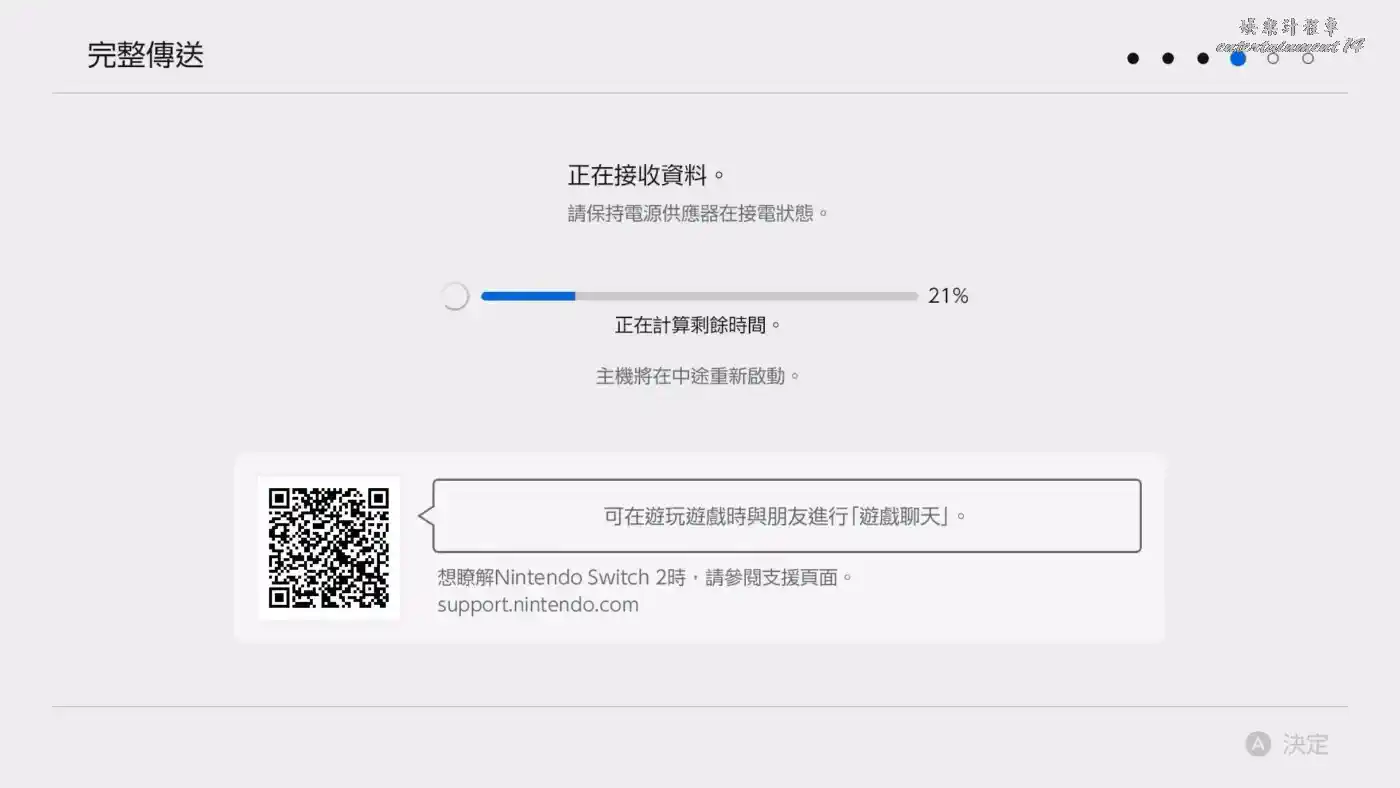The width and height of the screenshot is (1400, 788).
Task: Click the 主機將在中途重新啟動 notice
Action: click(x=698, y=377)
